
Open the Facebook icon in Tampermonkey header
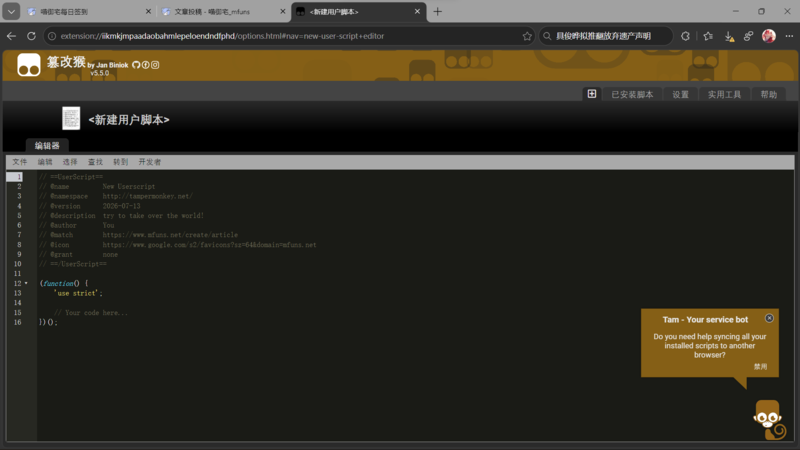[x=146, y=65]
